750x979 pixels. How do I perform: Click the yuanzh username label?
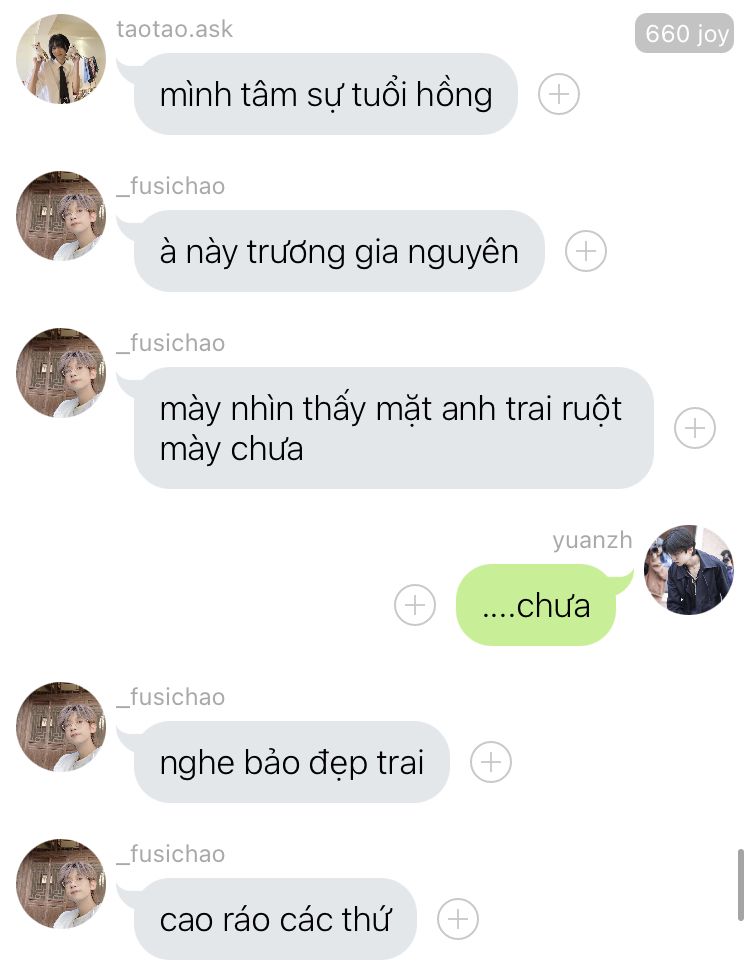tap(592, 540)
